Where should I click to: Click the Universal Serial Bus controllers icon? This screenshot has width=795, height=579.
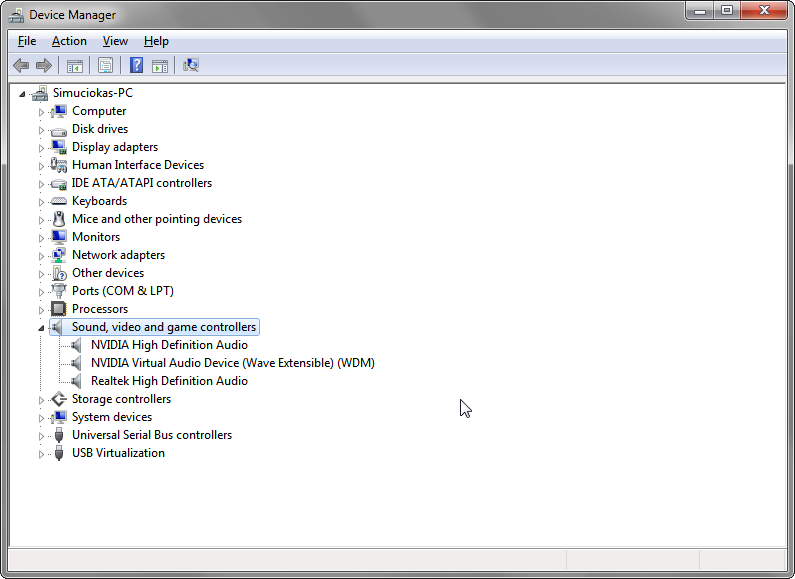coord(59,435)
